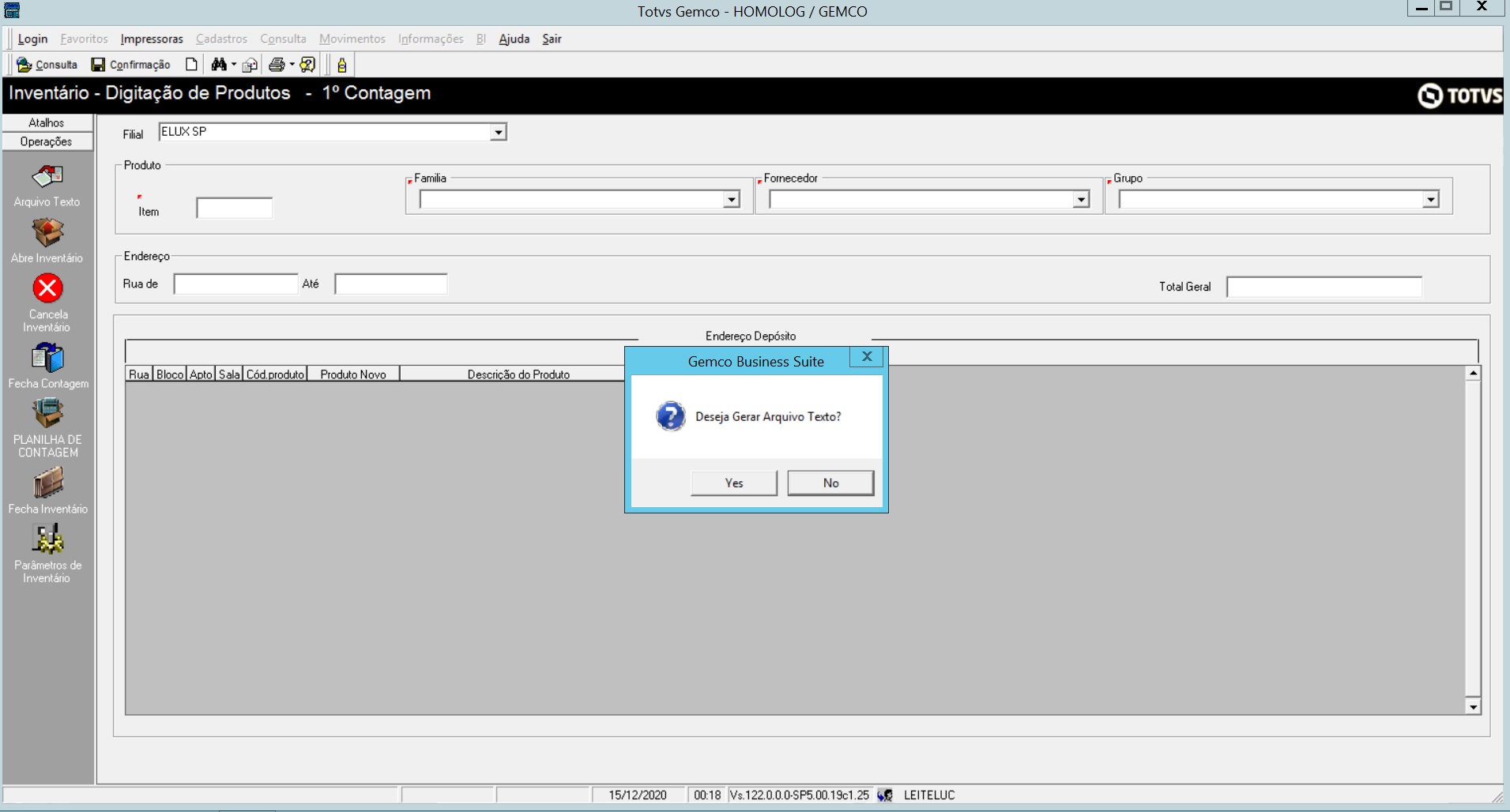
Task: Switch to the Atalhos sidebar tab
Action: (x=47, y=122)
